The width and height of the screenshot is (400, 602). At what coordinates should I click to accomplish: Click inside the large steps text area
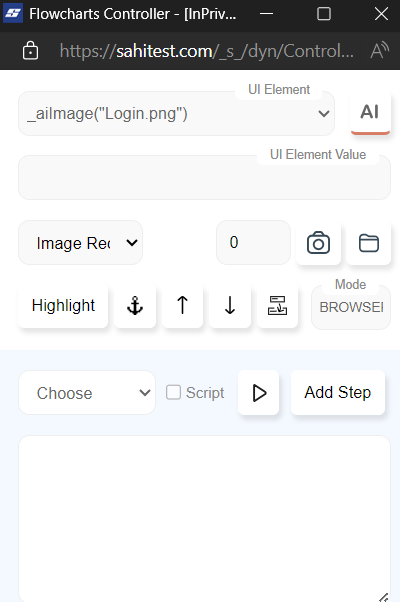point(205,518)
